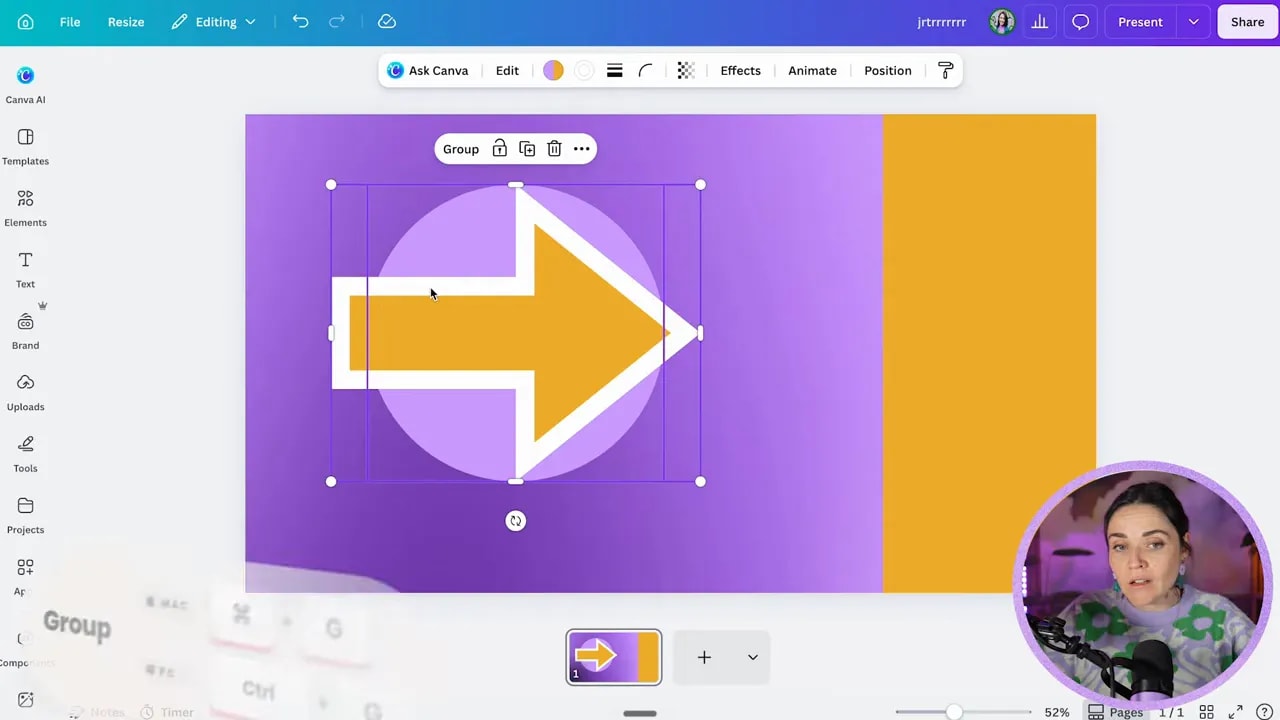Toggle the Pages panel button
Image resolution: width=1280 pixels, height=720 pixels.
(1115, 712)
